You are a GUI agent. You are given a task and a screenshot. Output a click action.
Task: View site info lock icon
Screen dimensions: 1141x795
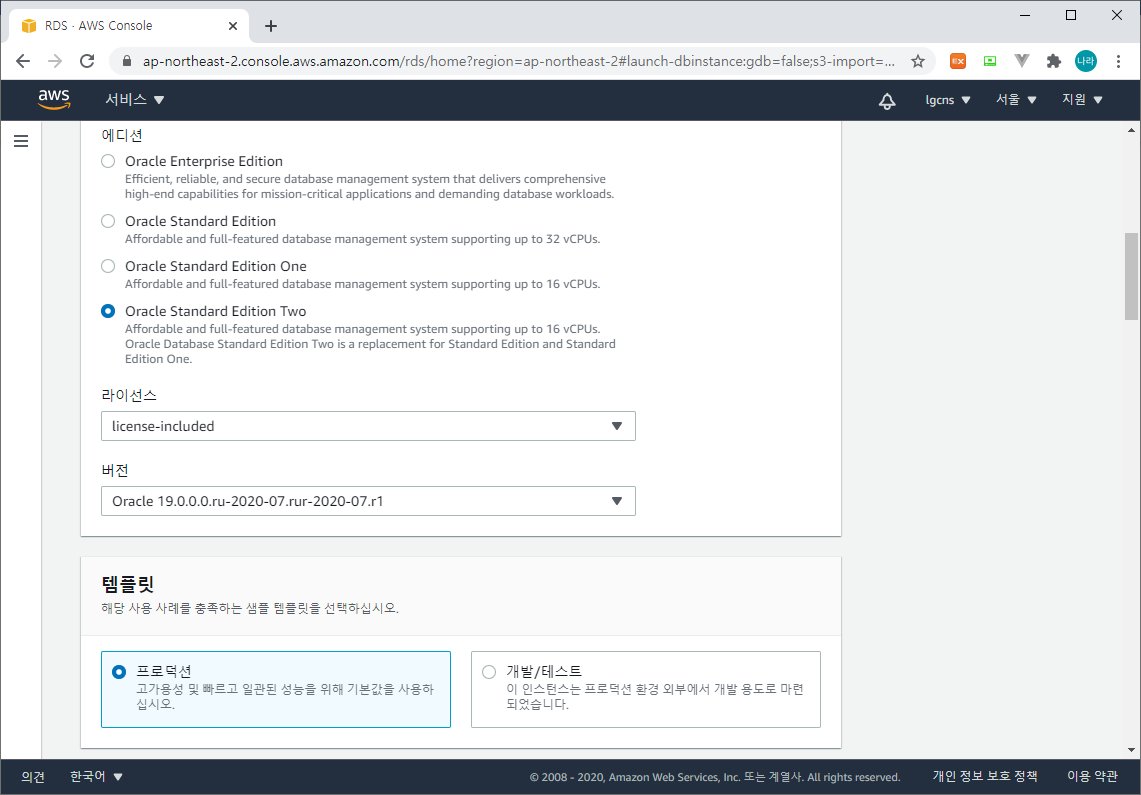click(x=127, y=61)
